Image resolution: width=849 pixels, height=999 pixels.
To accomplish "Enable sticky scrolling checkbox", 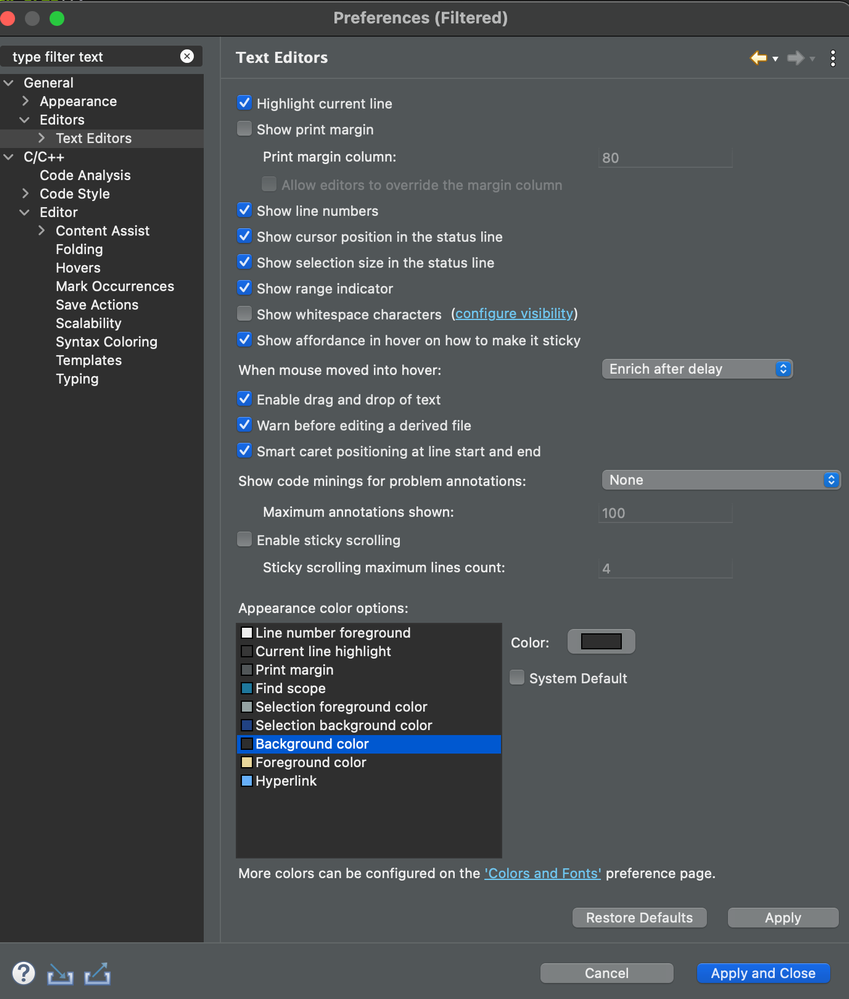I will 245,540.
